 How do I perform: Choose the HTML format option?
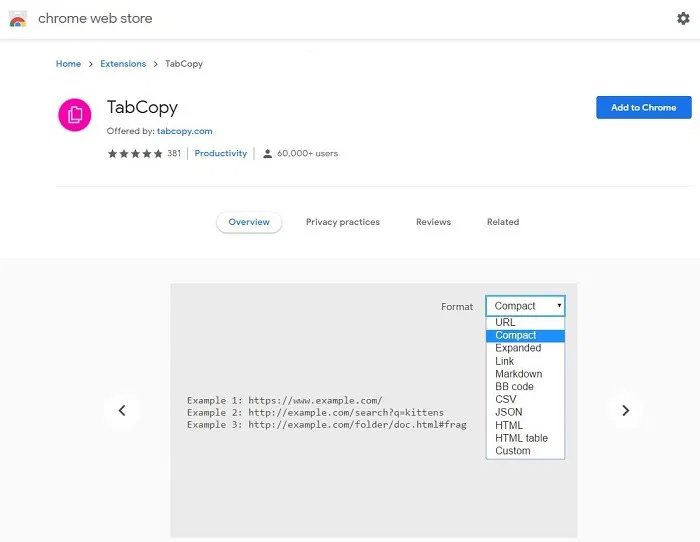pos(525,425)
